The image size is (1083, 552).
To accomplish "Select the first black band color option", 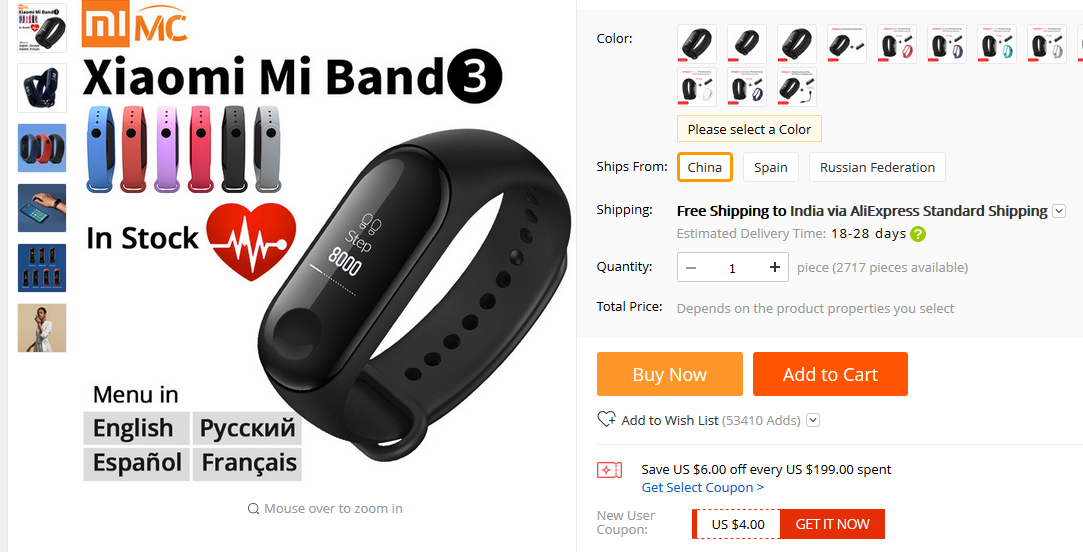I will pyautogui.click(x=697, y=44).
